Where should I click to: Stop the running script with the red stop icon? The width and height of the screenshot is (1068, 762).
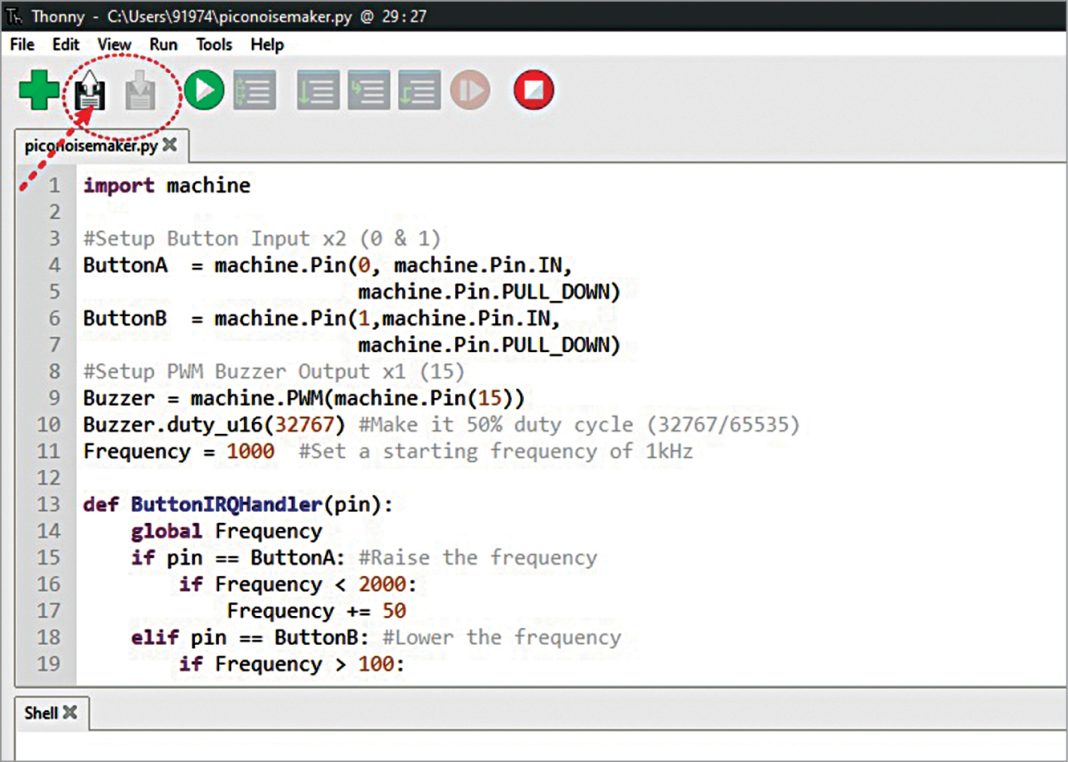533,90
